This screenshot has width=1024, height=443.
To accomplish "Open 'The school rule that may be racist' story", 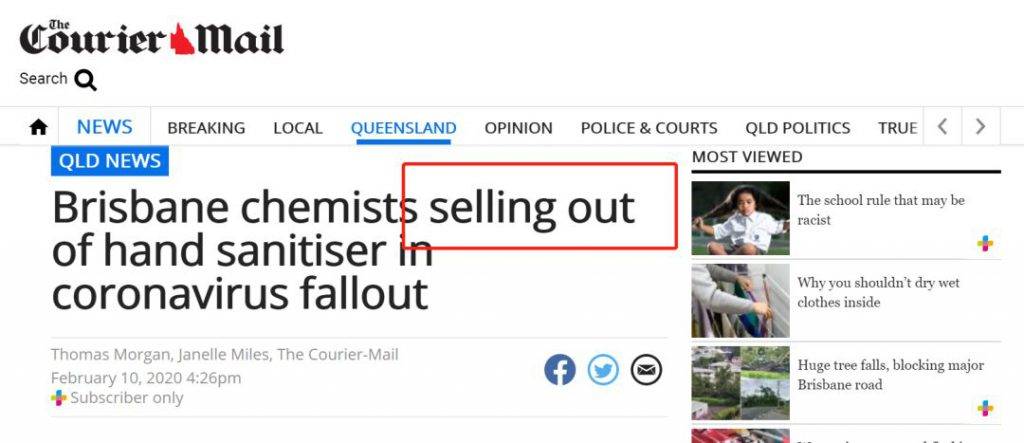I will [x=881, y=210].
